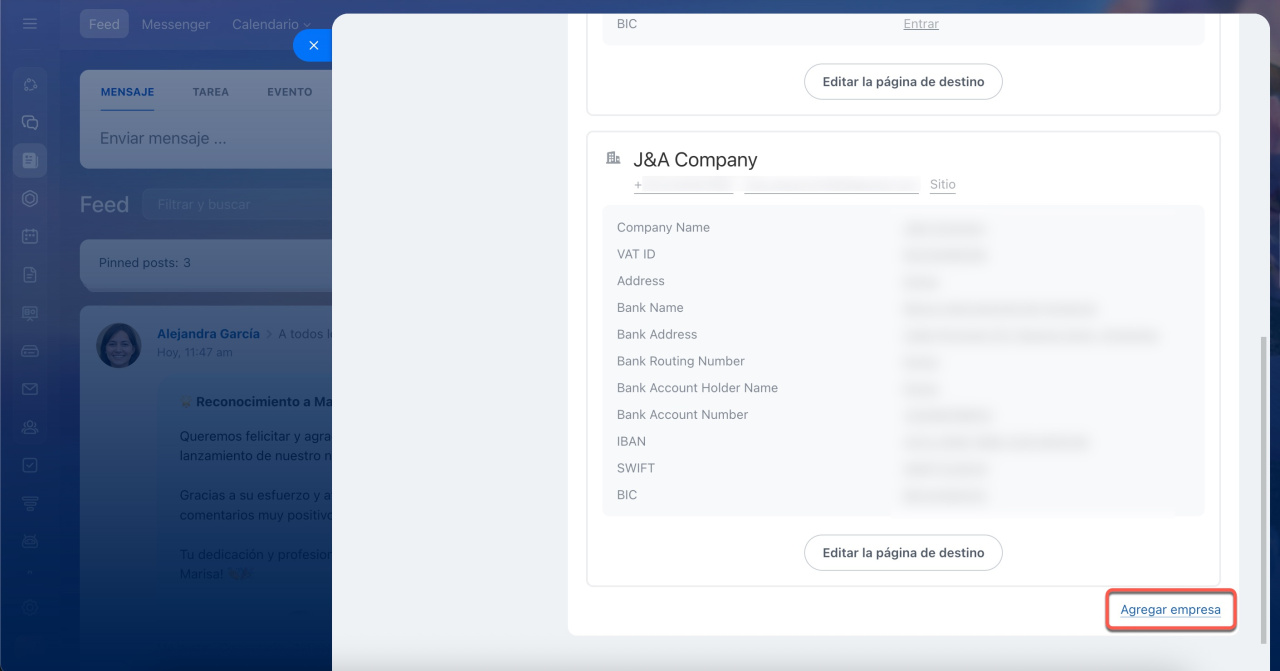
Task: Click the SWIFT field label
Action: [636, 468]
